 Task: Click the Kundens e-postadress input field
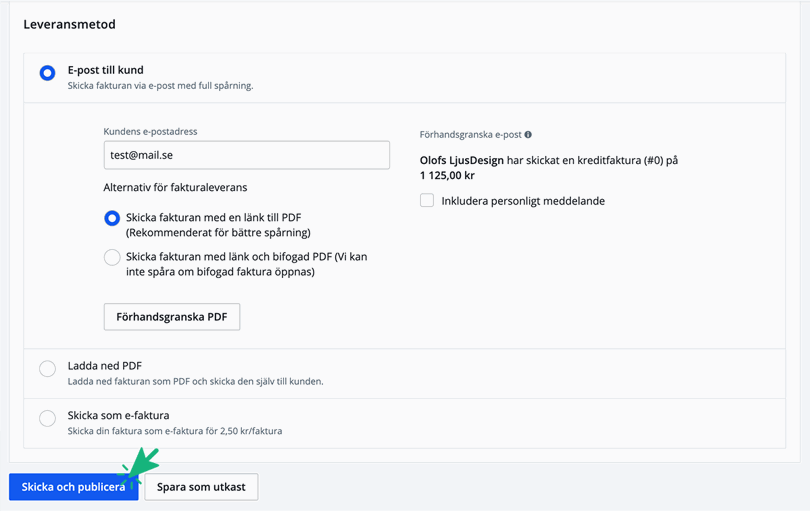pyautogui.click(x=246, y=155)
